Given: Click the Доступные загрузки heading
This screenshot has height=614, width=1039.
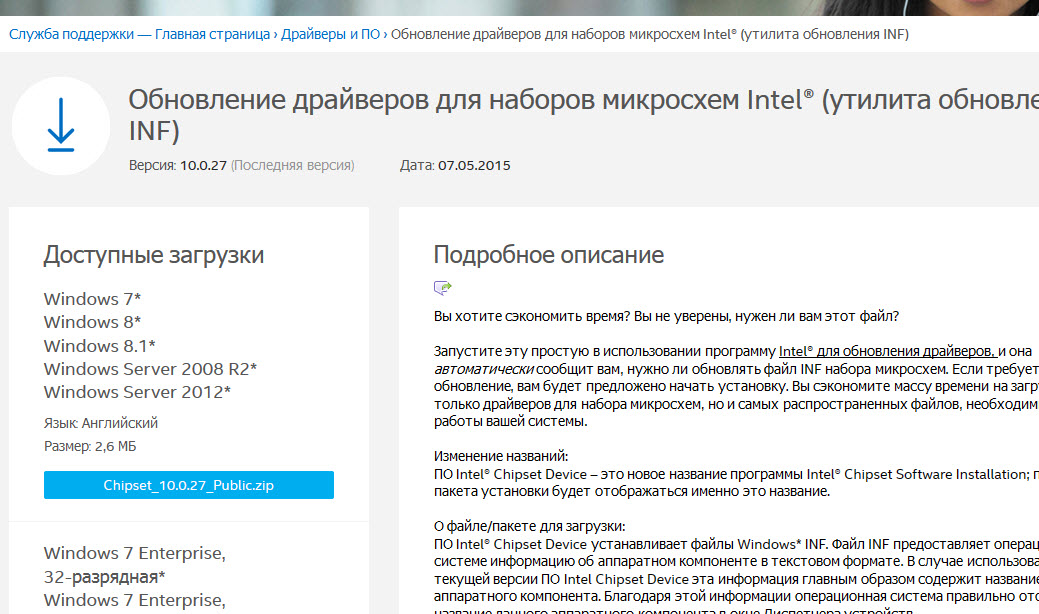Looking at the screenshot, I should (153, 255).
